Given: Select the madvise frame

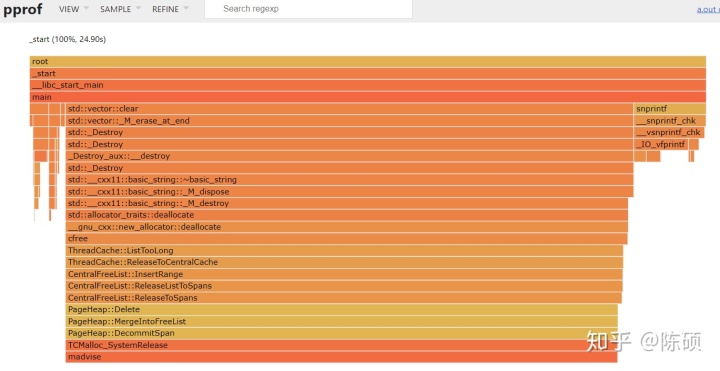Looking at the screenshot, I should point(342,357).
